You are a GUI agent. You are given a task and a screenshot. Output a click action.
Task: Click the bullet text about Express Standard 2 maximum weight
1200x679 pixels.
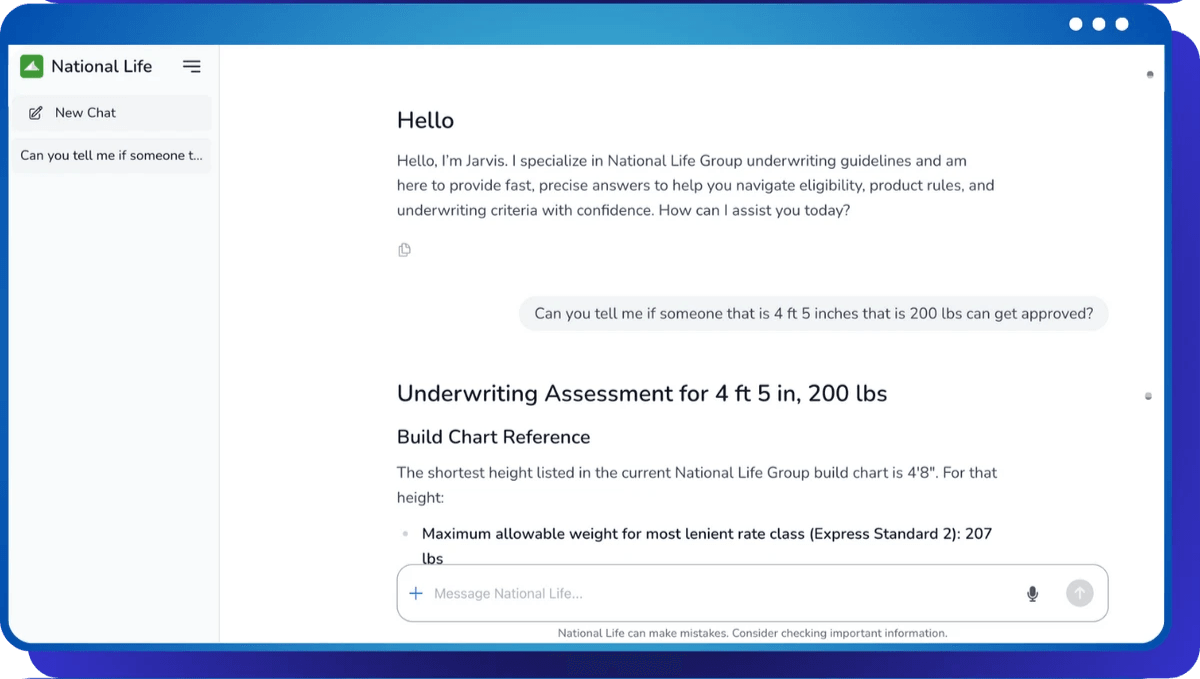coord(707,546)
